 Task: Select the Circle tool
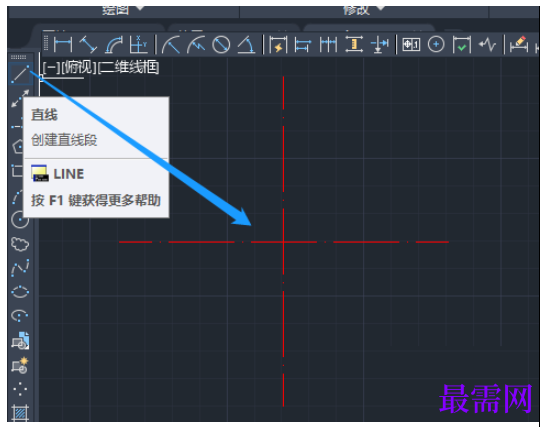coord(20,220)
